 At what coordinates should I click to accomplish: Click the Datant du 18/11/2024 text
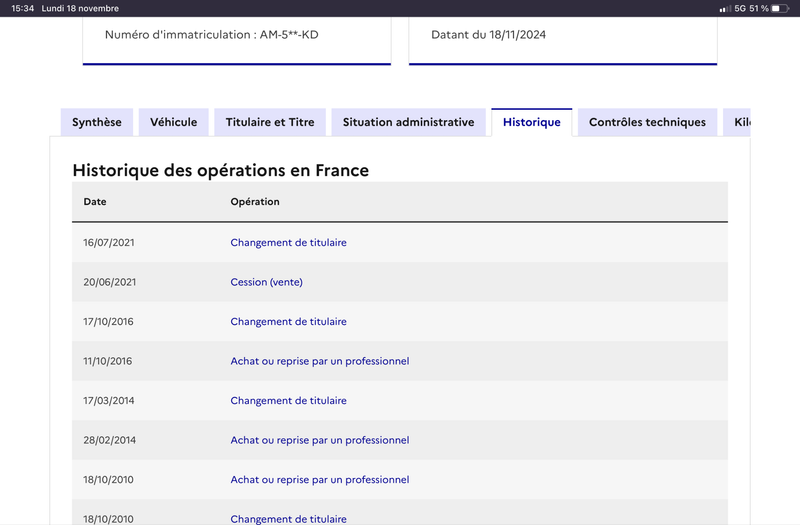pos(488,35)
